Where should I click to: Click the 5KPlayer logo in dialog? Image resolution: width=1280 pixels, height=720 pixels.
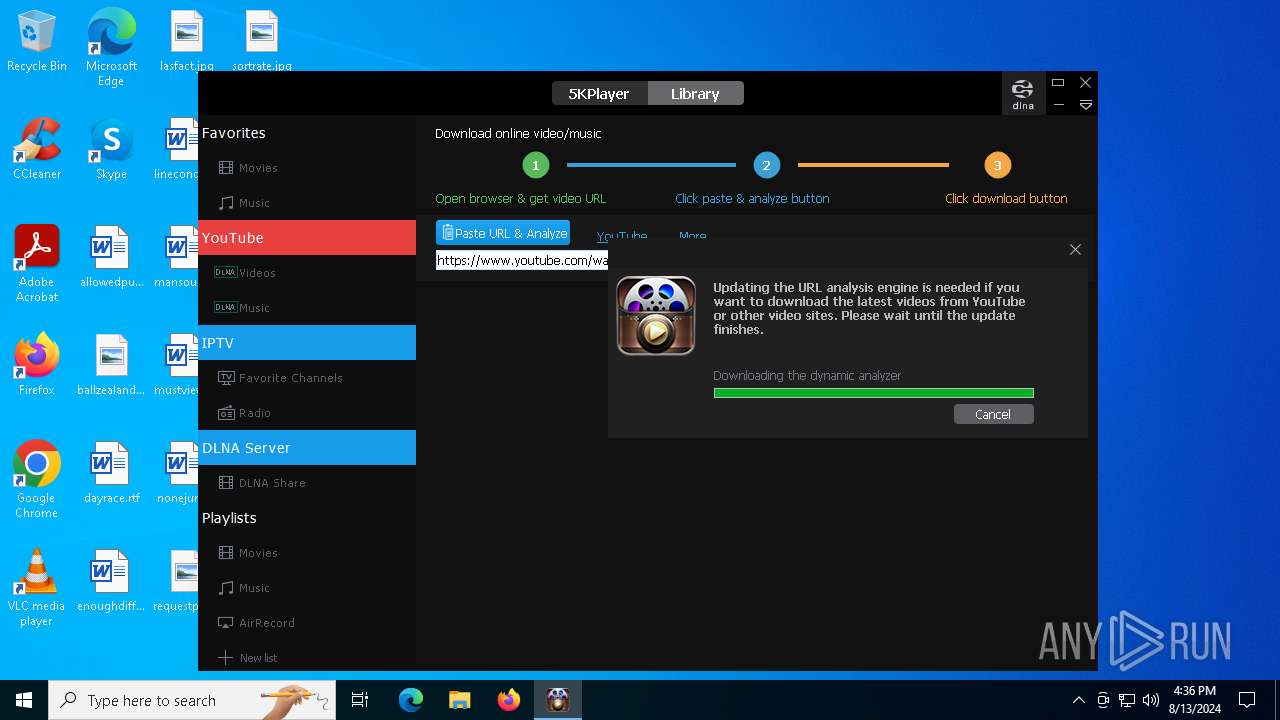click(656, 315)
